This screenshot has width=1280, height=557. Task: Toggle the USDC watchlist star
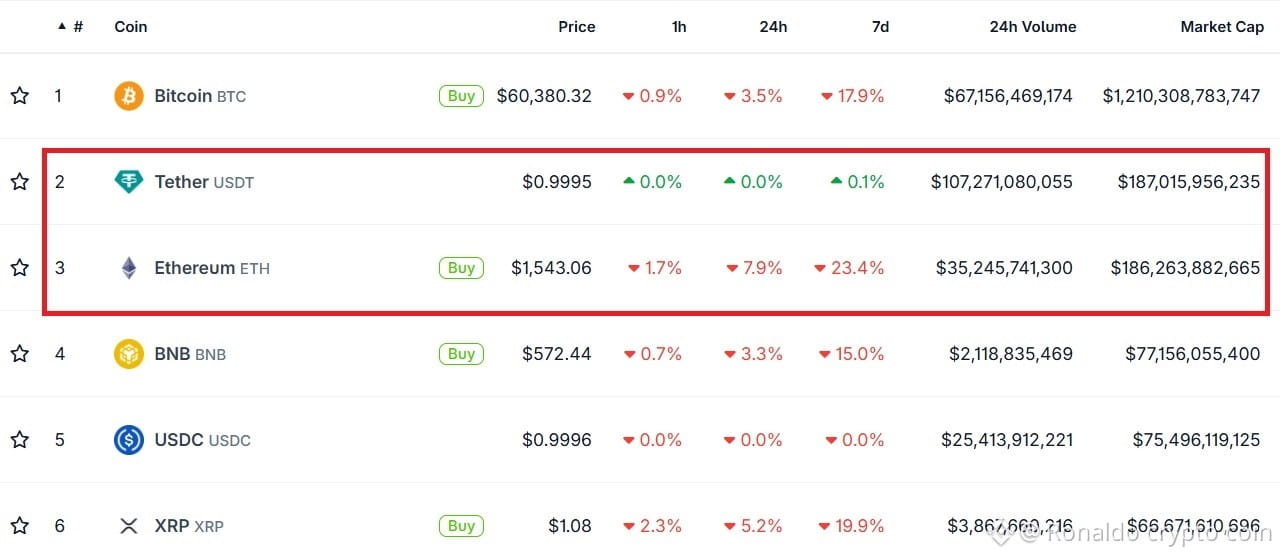tap(19, 440)
